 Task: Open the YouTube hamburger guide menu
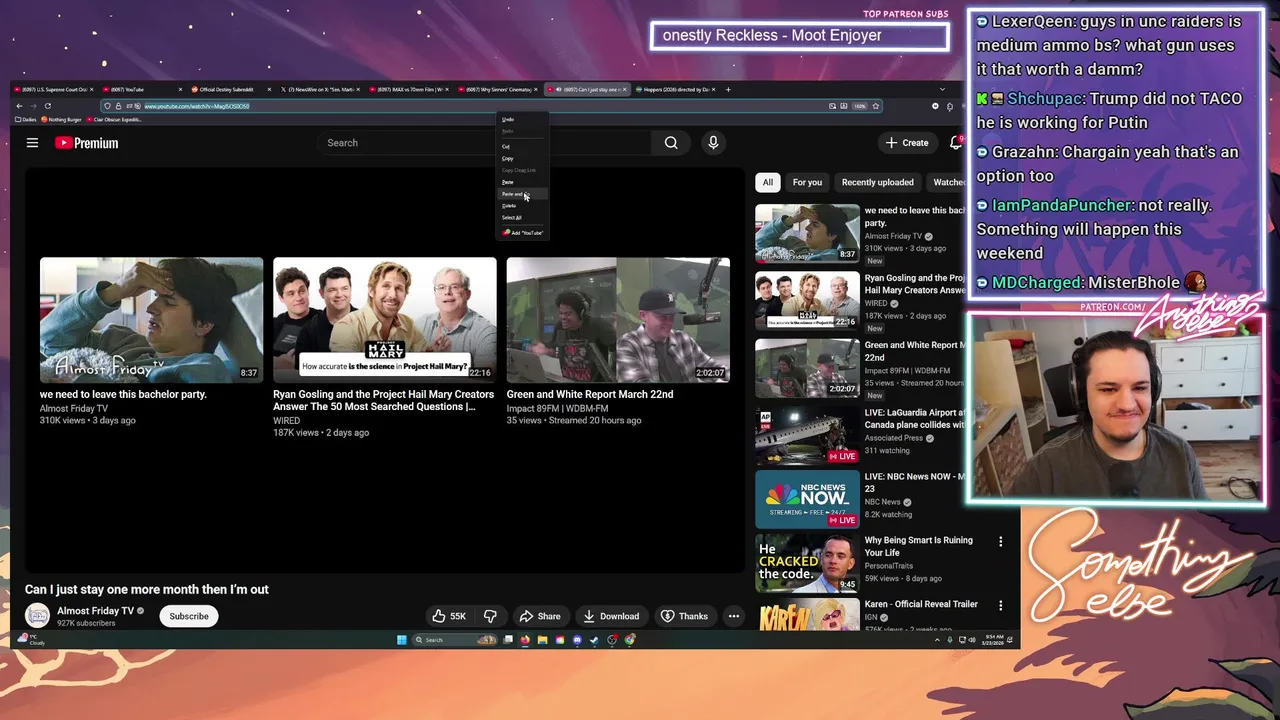click(x=32, y=143)
